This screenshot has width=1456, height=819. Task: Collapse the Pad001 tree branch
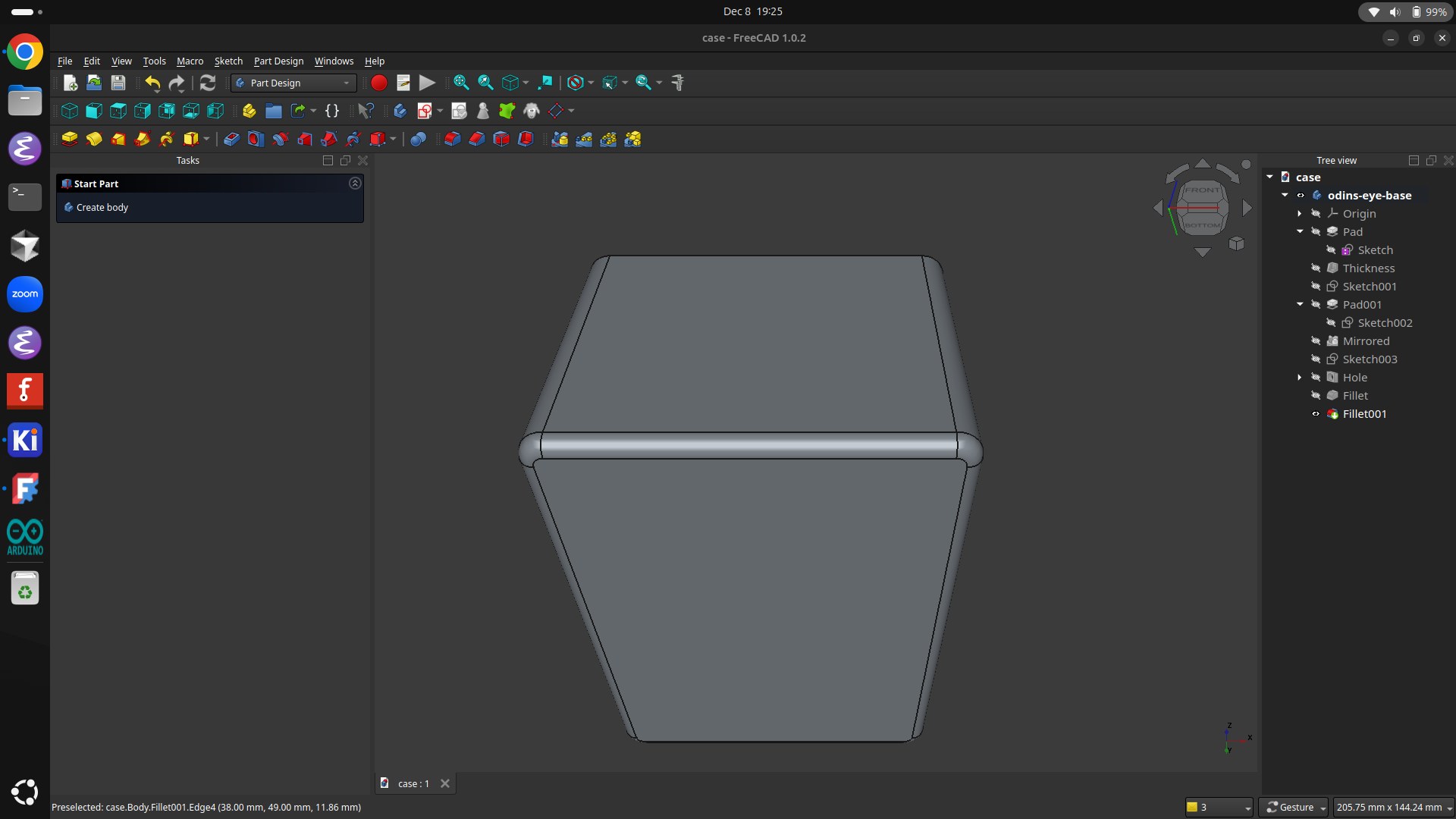pyautogui.click(x=1299, y=304)
